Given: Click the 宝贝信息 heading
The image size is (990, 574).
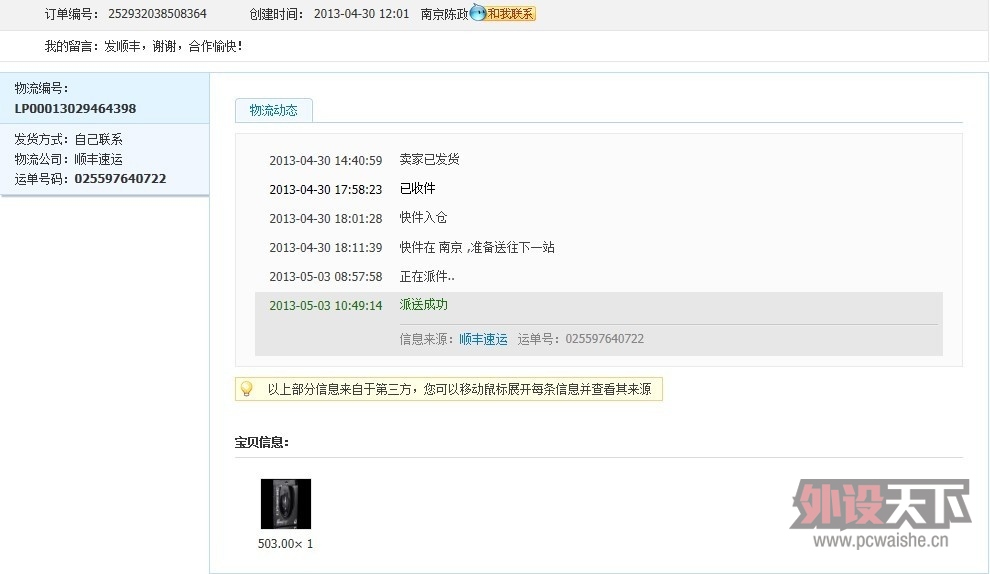Looking at the screenshot, I should 261,443.
